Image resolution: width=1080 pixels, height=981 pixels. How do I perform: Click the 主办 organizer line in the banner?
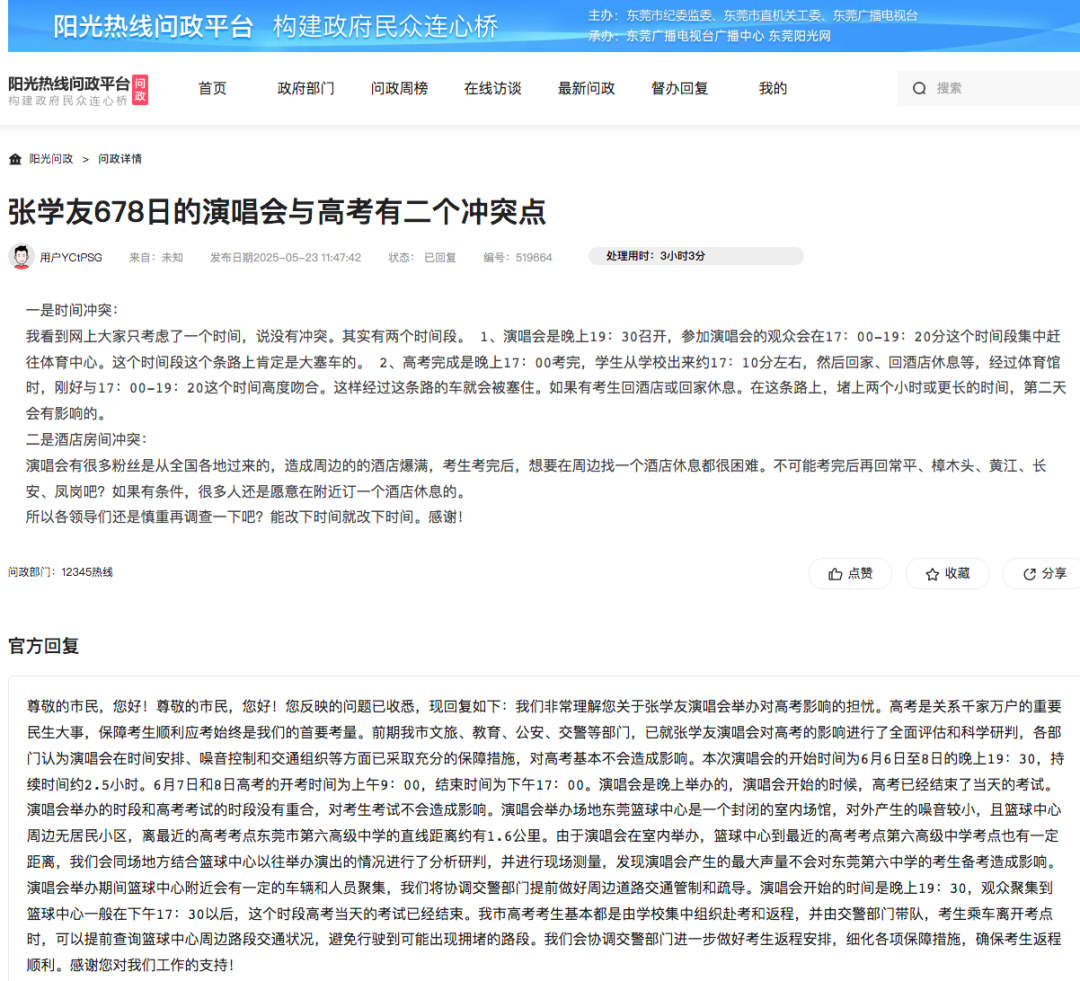click(753, 16)
